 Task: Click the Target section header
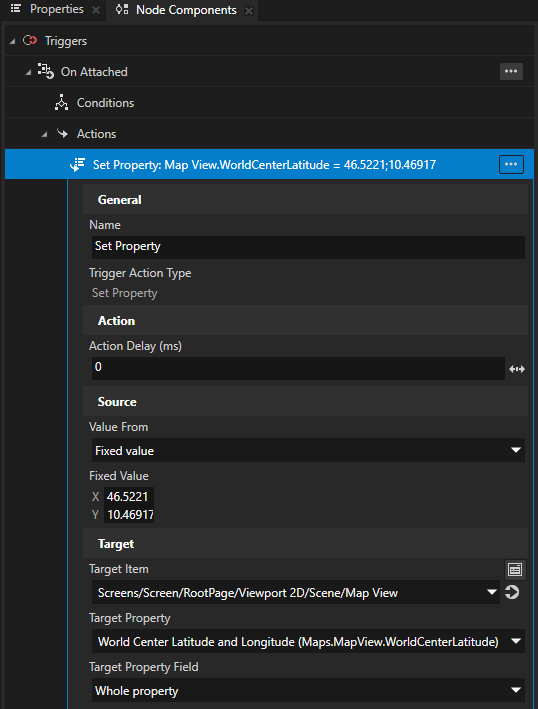[x=305, y=544]
